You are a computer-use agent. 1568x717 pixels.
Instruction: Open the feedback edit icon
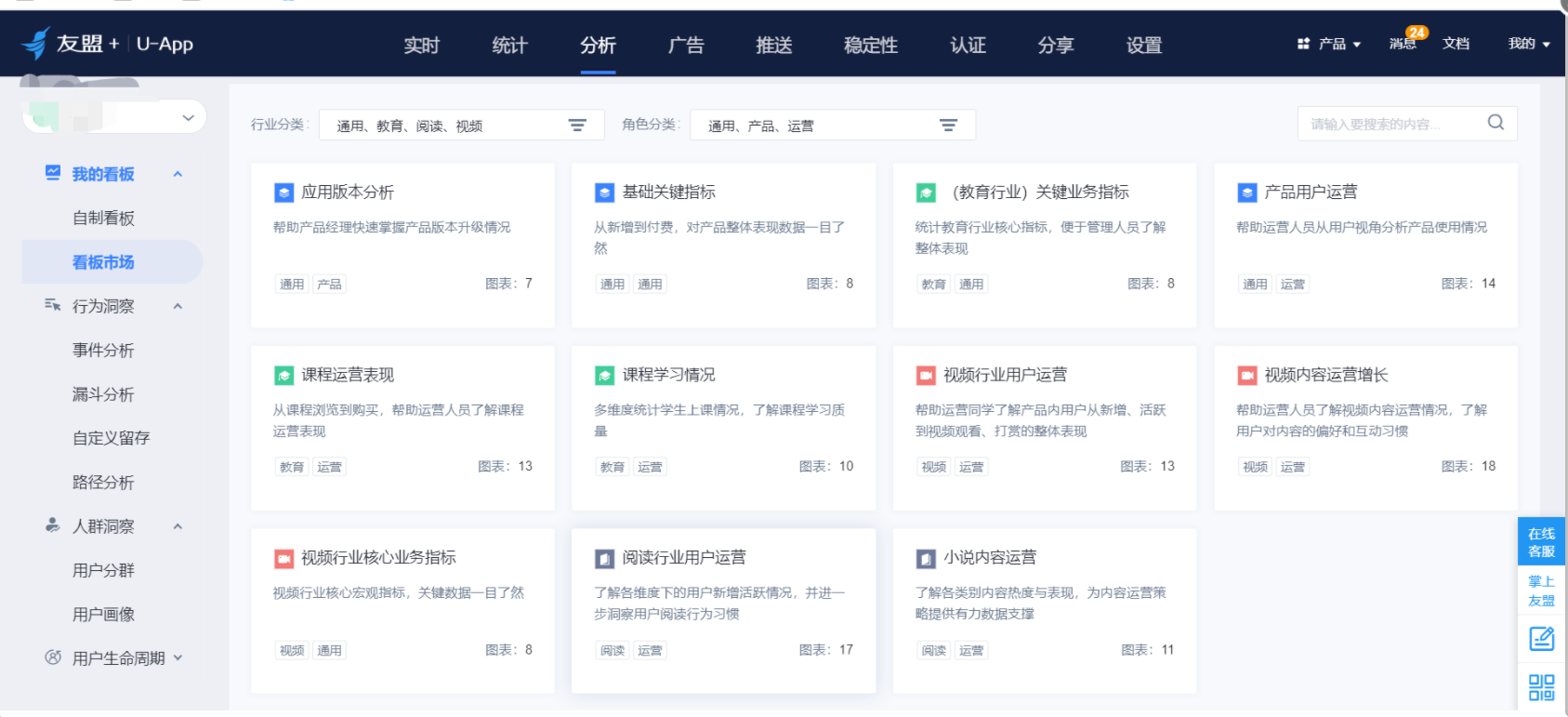[x=1541, y=639]
